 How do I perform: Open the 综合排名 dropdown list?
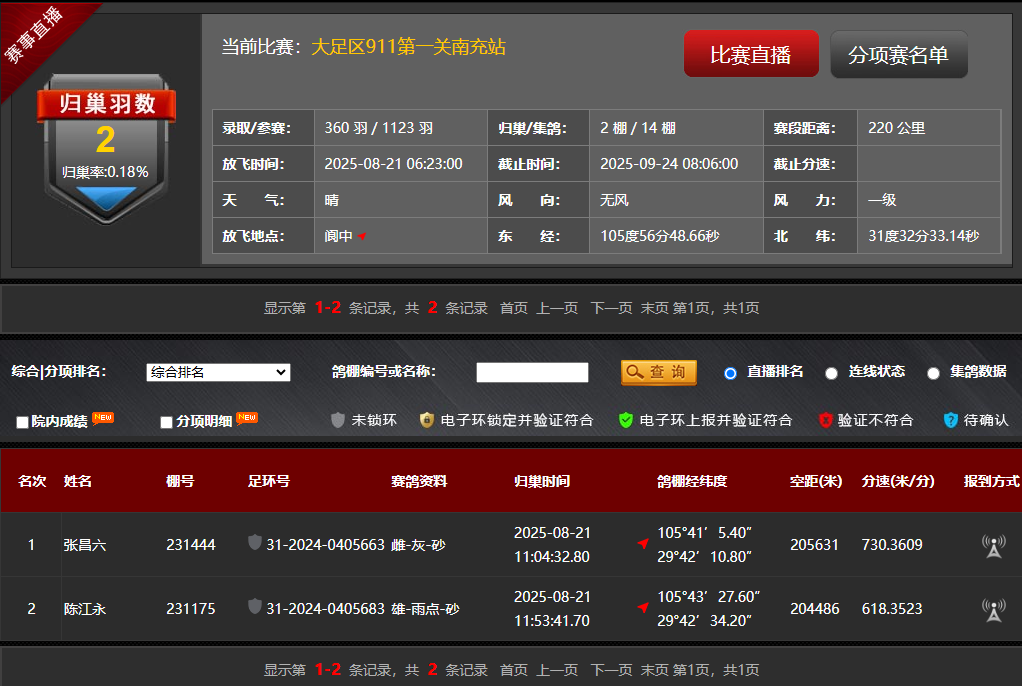pos(218,372)
